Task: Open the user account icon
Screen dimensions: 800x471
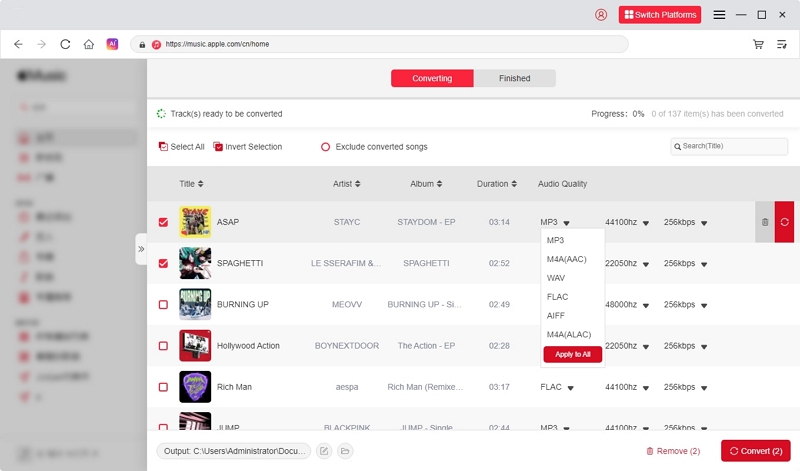Action: pos(601,15)
